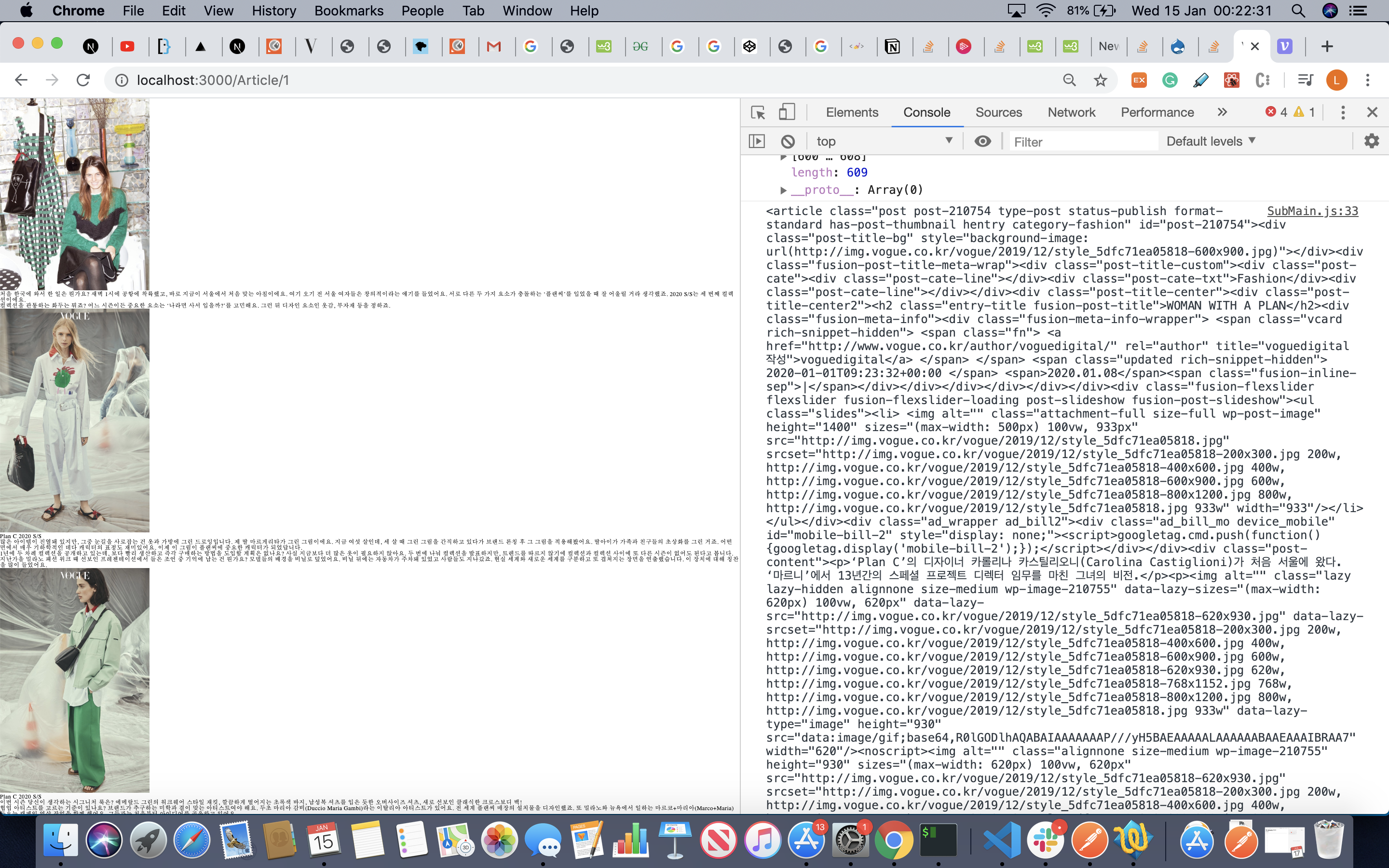
Task: Open the ColorZilla eyedropper extension
Action: [x=1201, y=81]
